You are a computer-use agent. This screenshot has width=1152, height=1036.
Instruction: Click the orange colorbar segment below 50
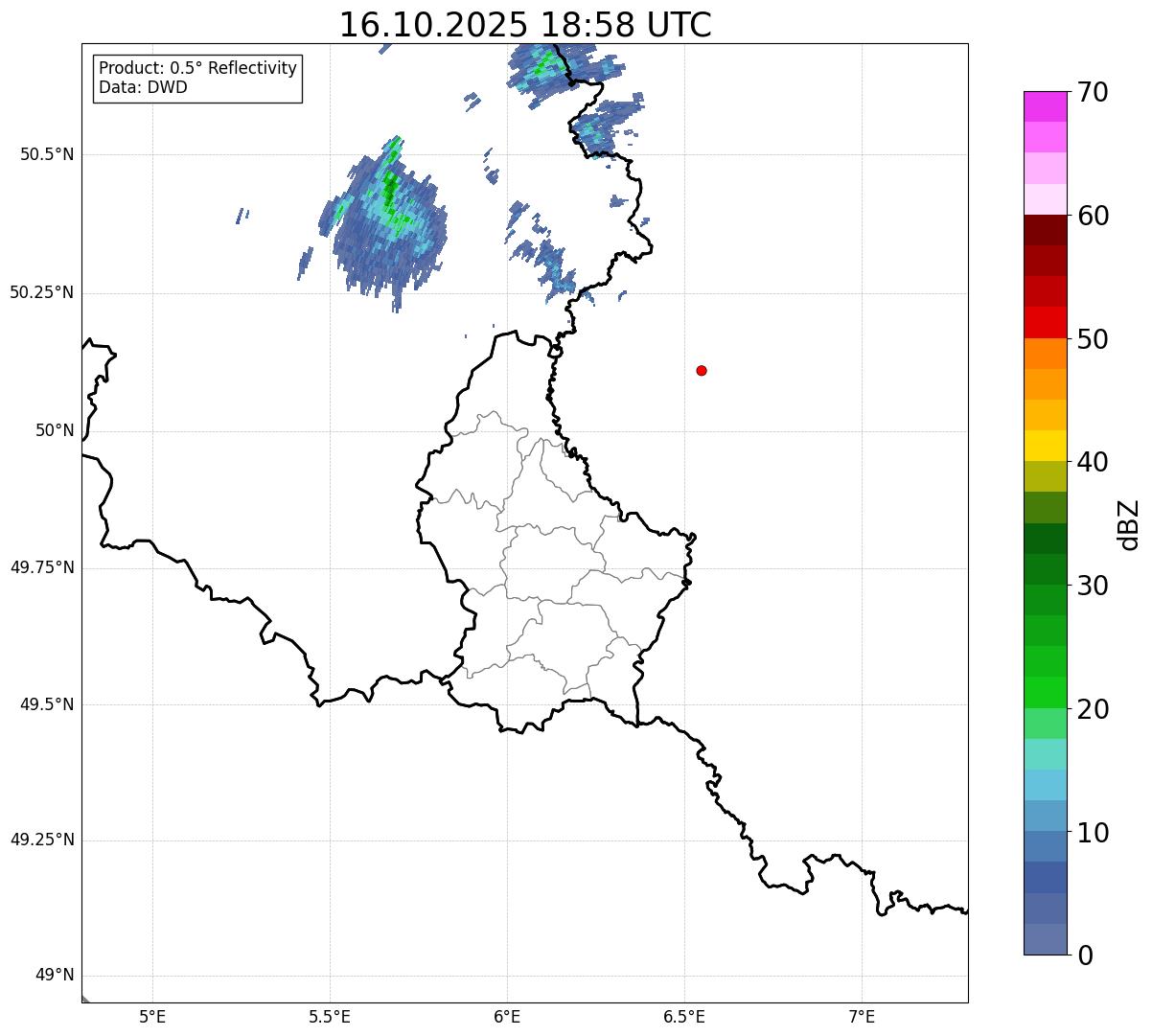1045,354
